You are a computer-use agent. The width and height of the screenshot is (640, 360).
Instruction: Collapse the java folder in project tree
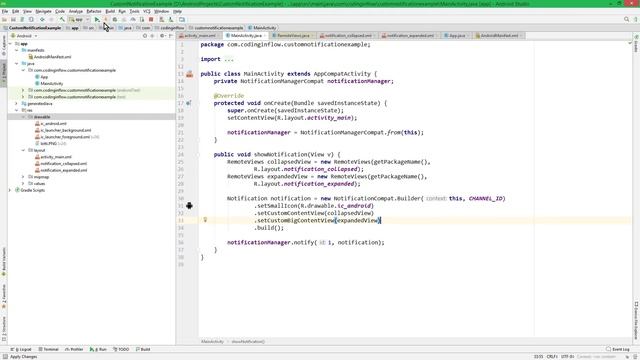tap(17, 64)
